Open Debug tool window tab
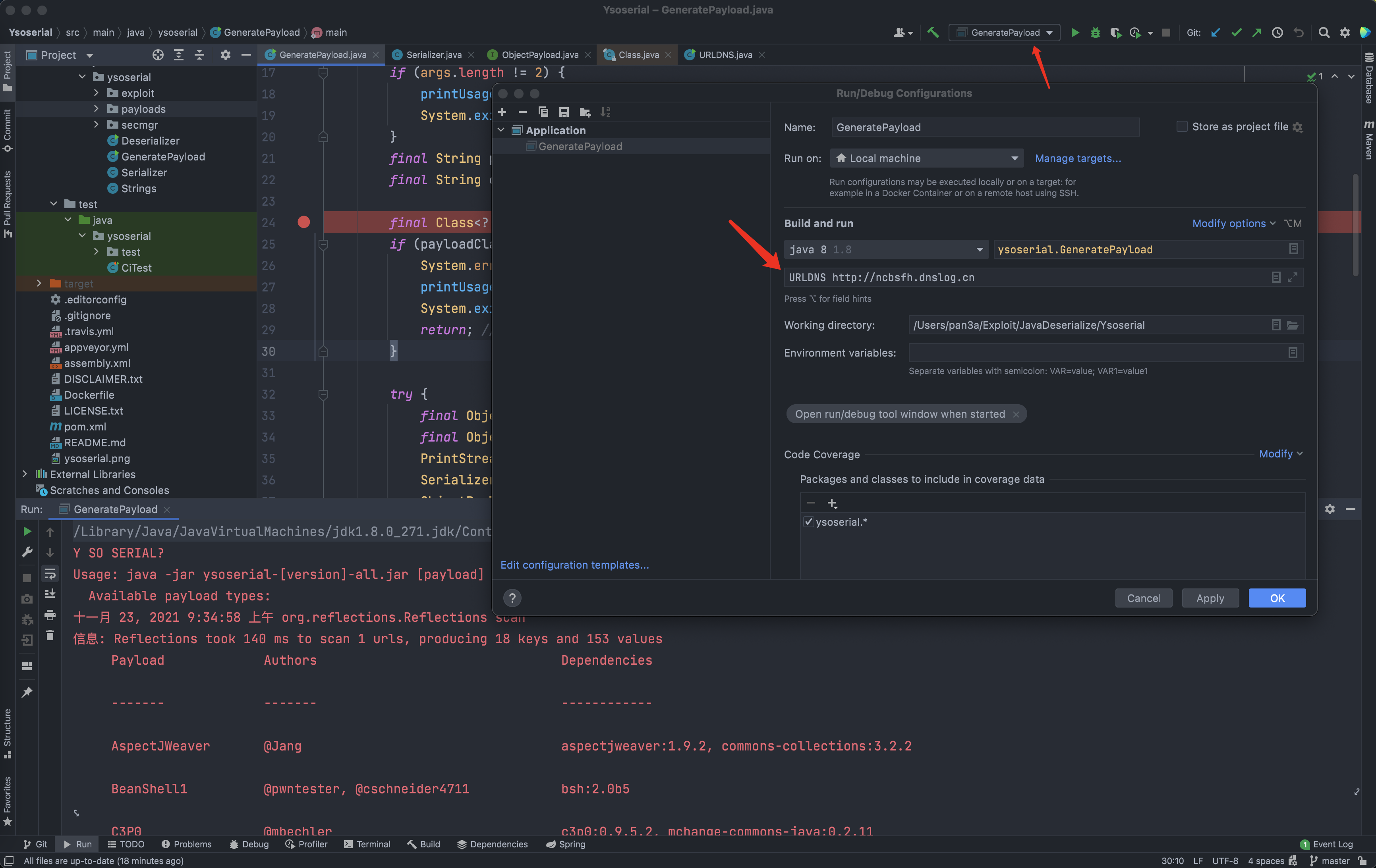 pyautogui.click(x=249, y=844)
